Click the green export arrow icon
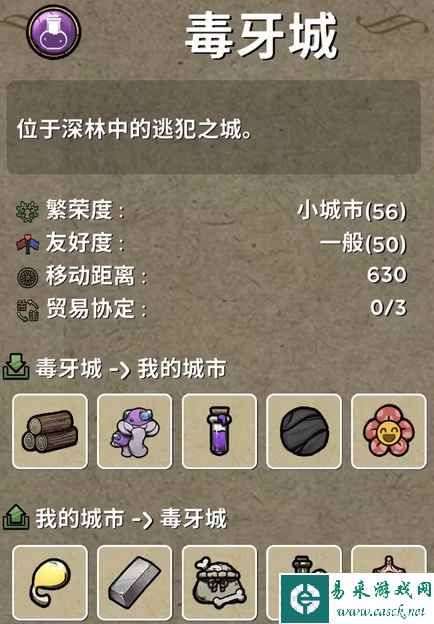Screen dimensions: 434x624 coord(16,517)
